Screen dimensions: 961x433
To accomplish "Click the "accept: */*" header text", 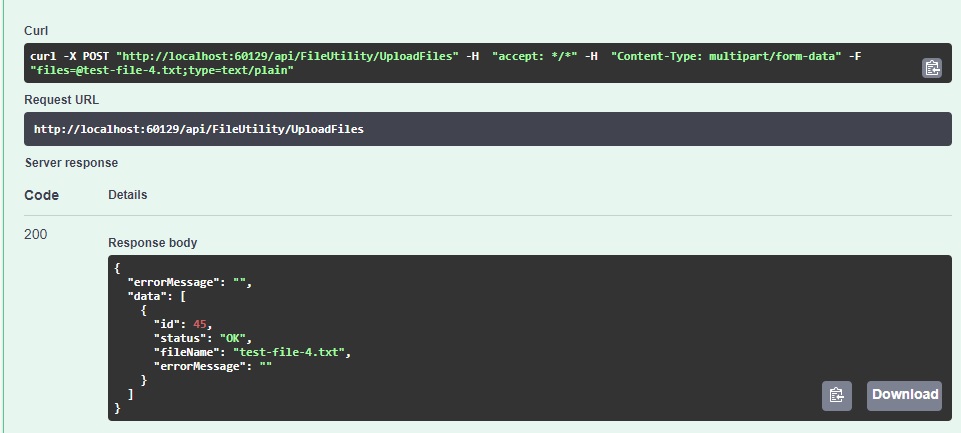I will pyautogui.click(x=534, y=56).
